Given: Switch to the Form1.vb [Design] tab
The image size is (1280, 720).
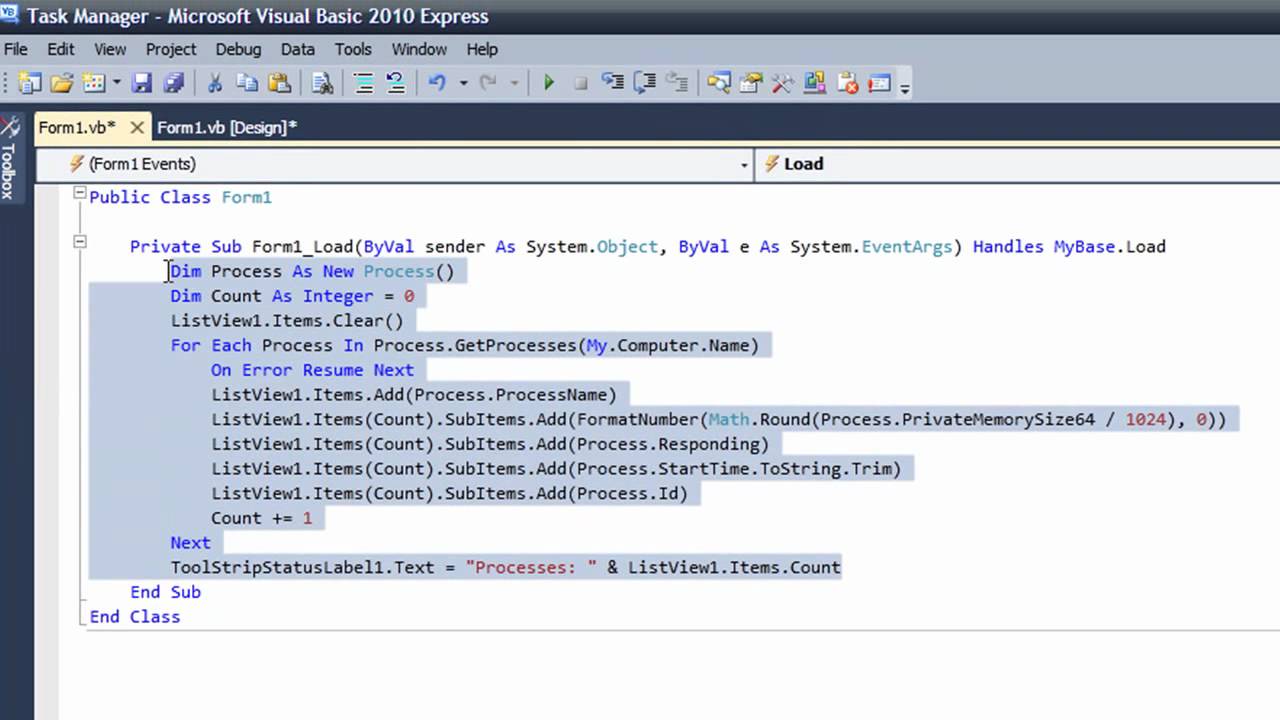Looking at the screenshot, I should click(x=227, y=127).
